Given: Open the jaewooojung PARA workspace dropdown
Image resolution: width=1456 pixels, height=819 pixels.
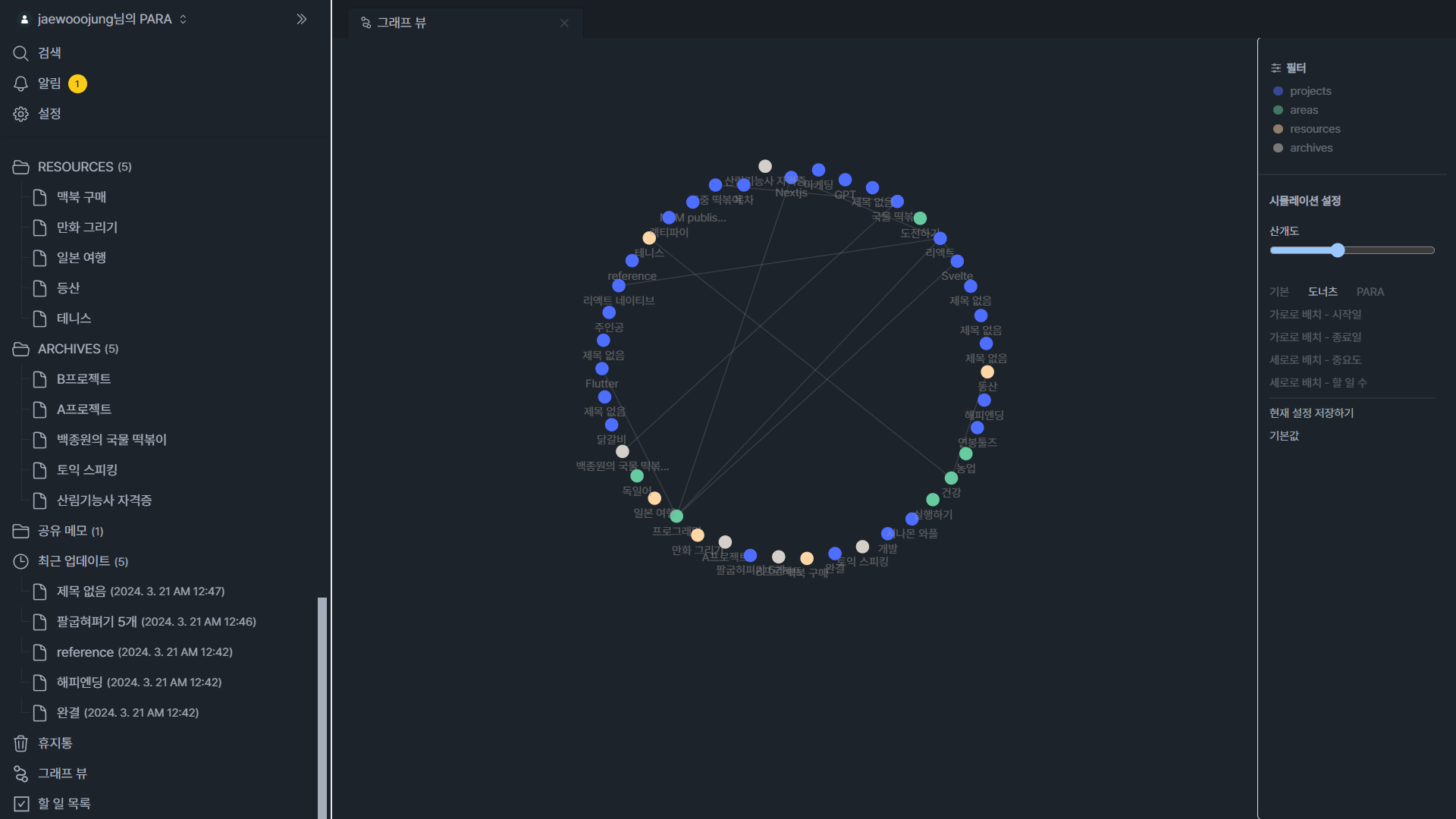Looking at the screenshot, I should click(x=105, y=19).
